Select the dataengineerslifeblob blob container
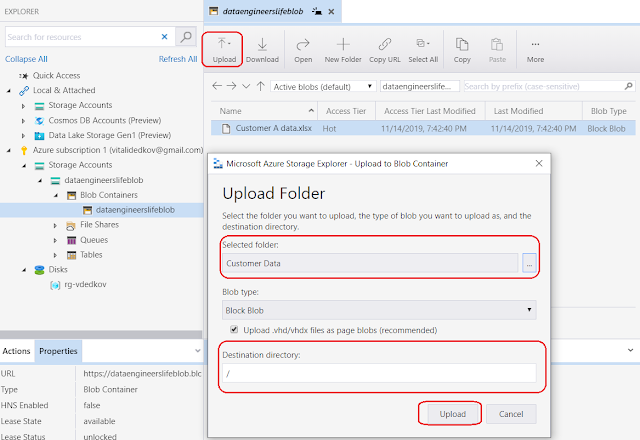Viewport: 640px width, 440px height. click(135, 210)
